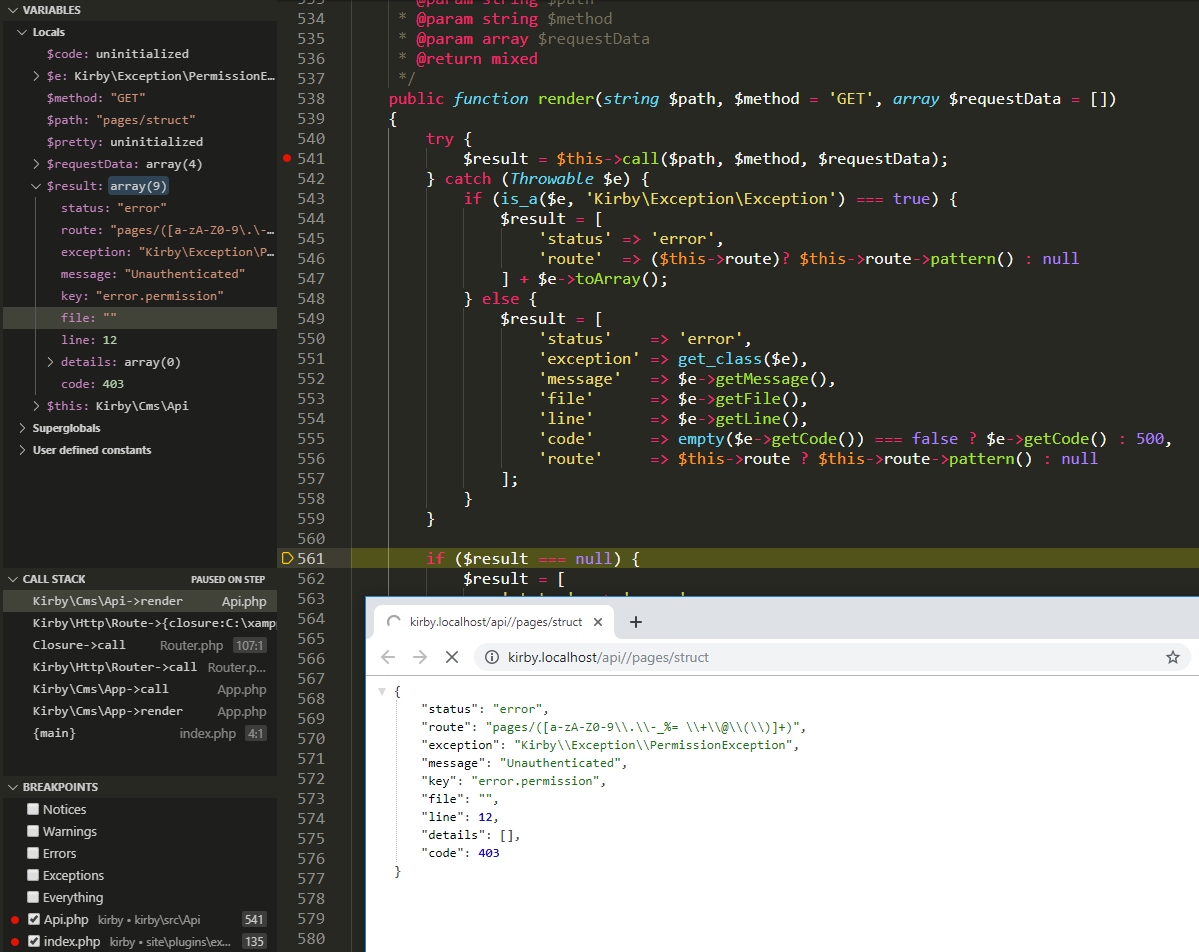Click the browser forward arrow
Viewport: 1199px width, 952px height.
click(419, 657)
